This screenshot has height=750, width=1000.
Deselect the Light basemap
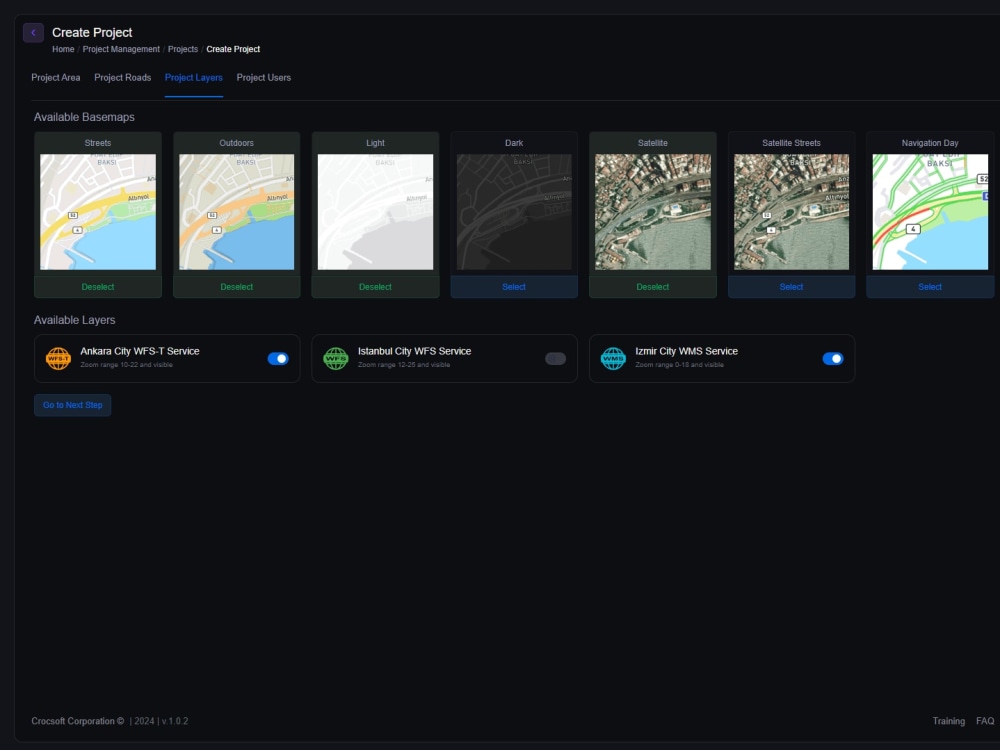click(x=375, y=287)
